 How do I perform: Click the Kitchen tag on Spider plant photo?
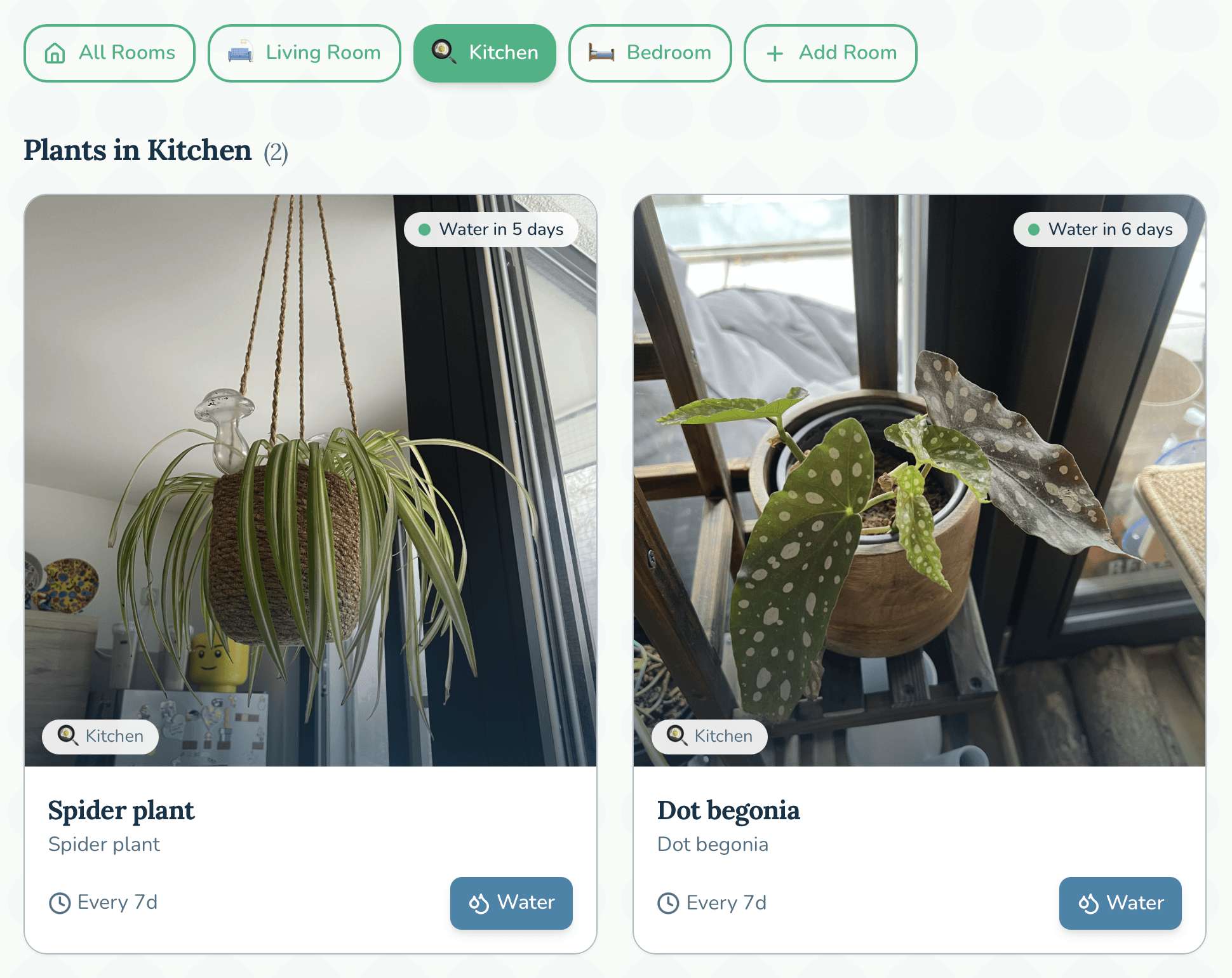coord(100,737)
